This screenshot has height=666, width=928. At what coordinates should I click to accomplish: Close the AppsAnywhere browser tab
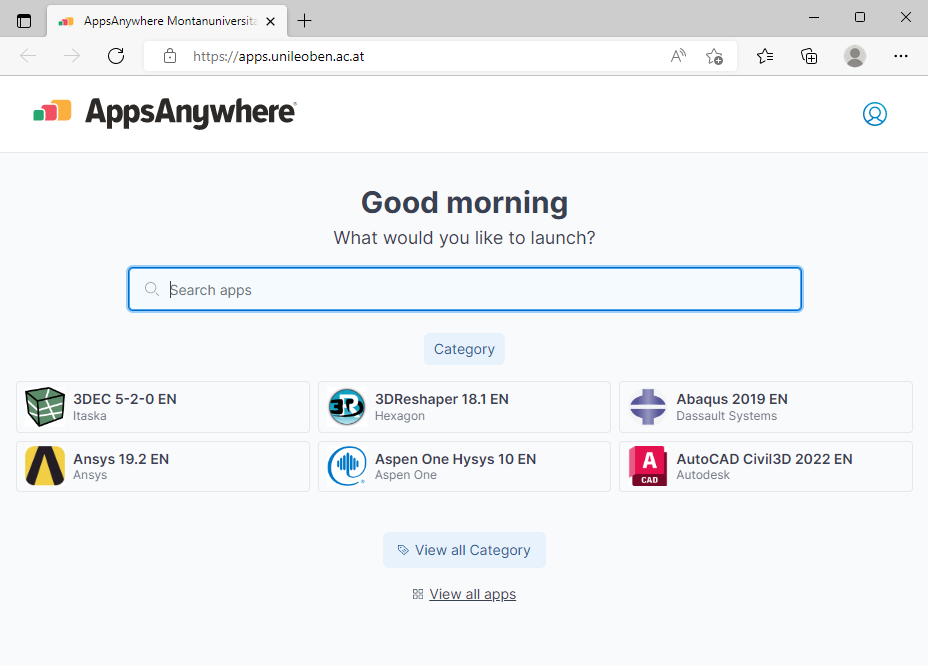(270, 21)
